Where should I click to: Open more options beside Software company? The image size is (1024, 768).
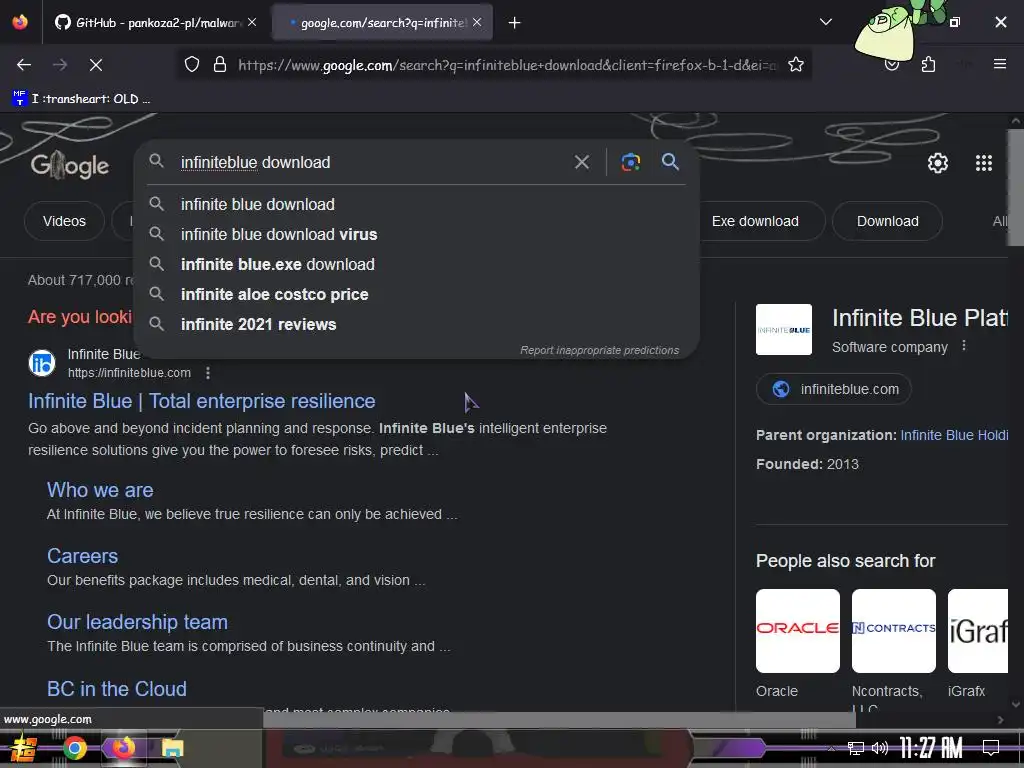coord(964,346)
